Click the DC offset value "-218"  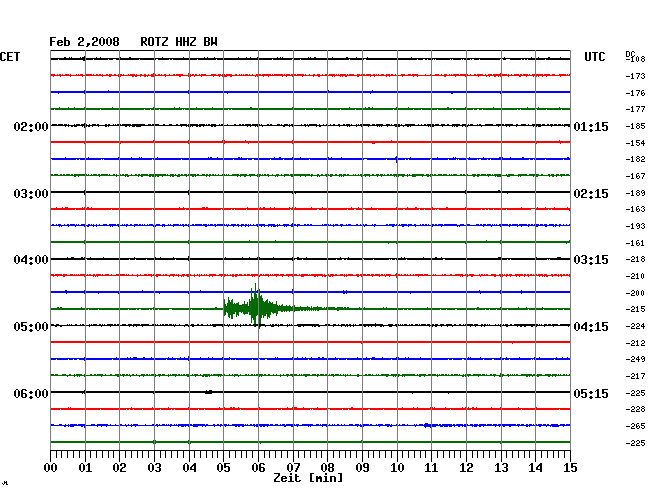click(635, 259)
